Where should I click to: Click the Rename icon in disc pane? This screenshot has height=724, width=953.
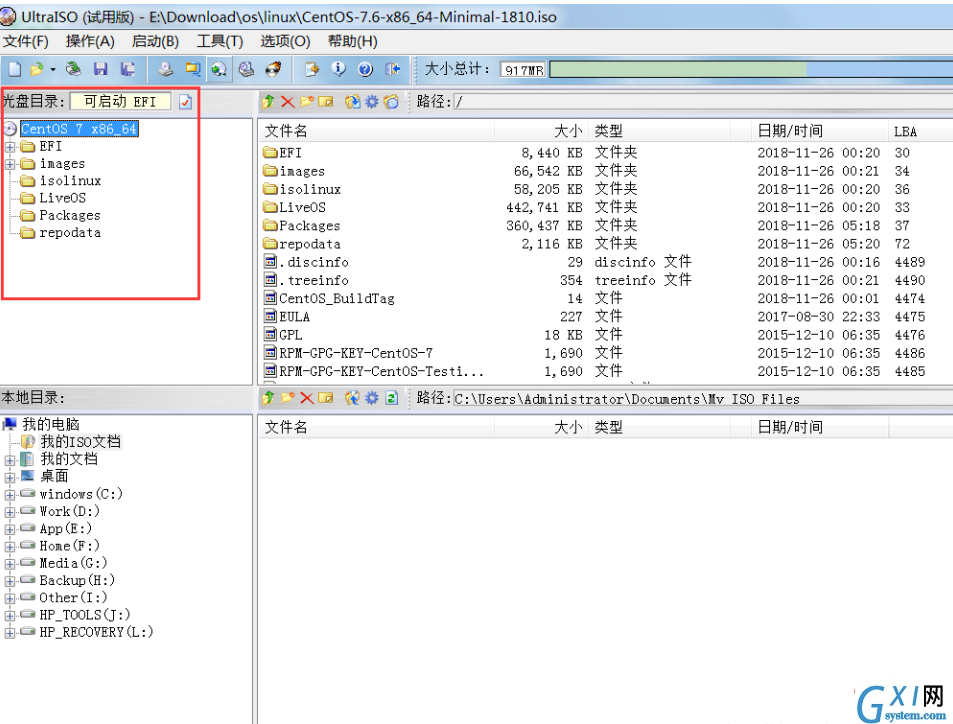[x=326, y=102]
